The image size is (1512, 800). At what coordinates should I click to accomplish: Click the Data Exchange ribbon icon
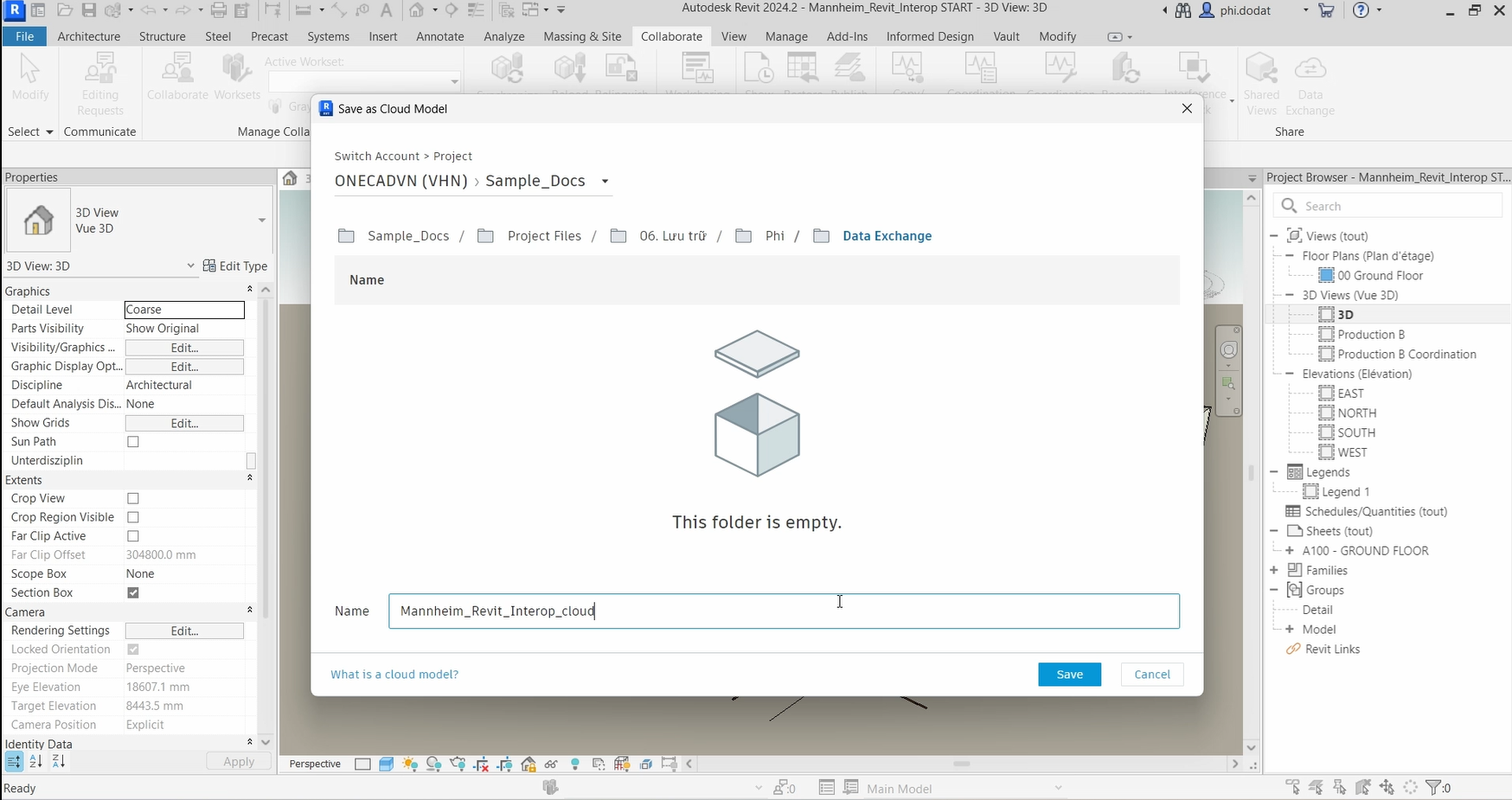click(x=1310, y=84)
